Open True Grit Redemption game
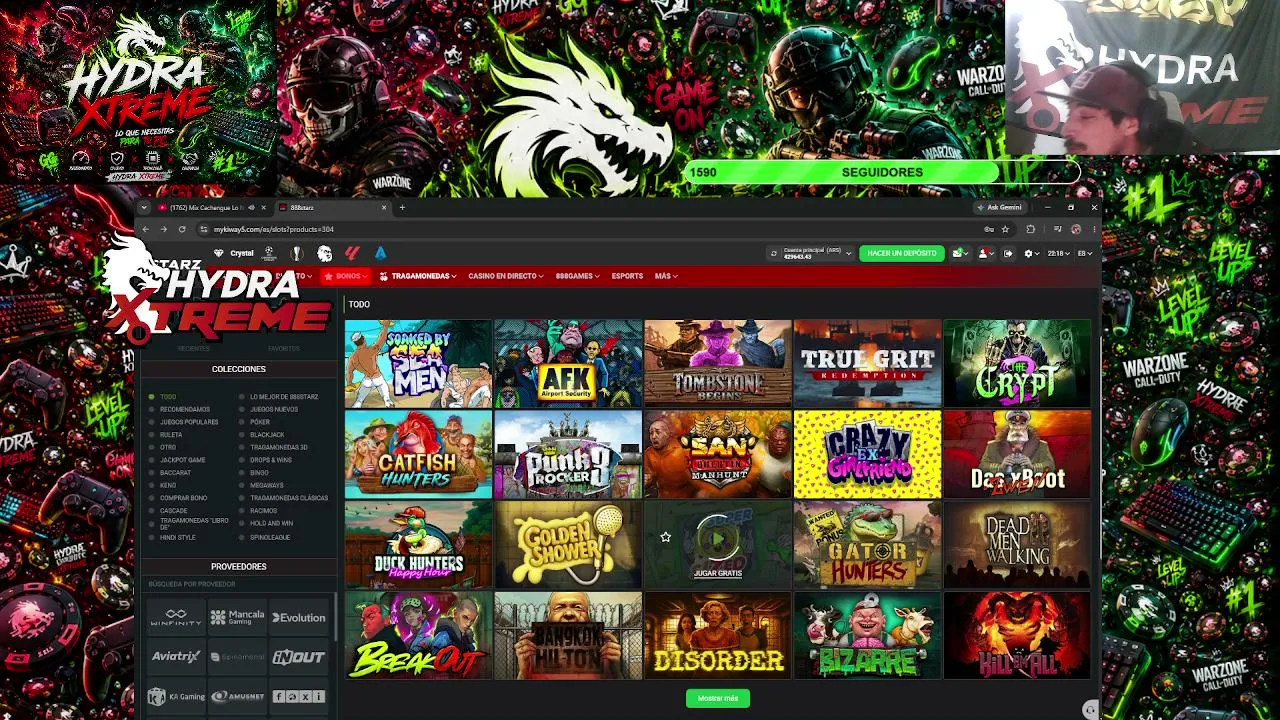1280x720 pixels. point(867,364)
